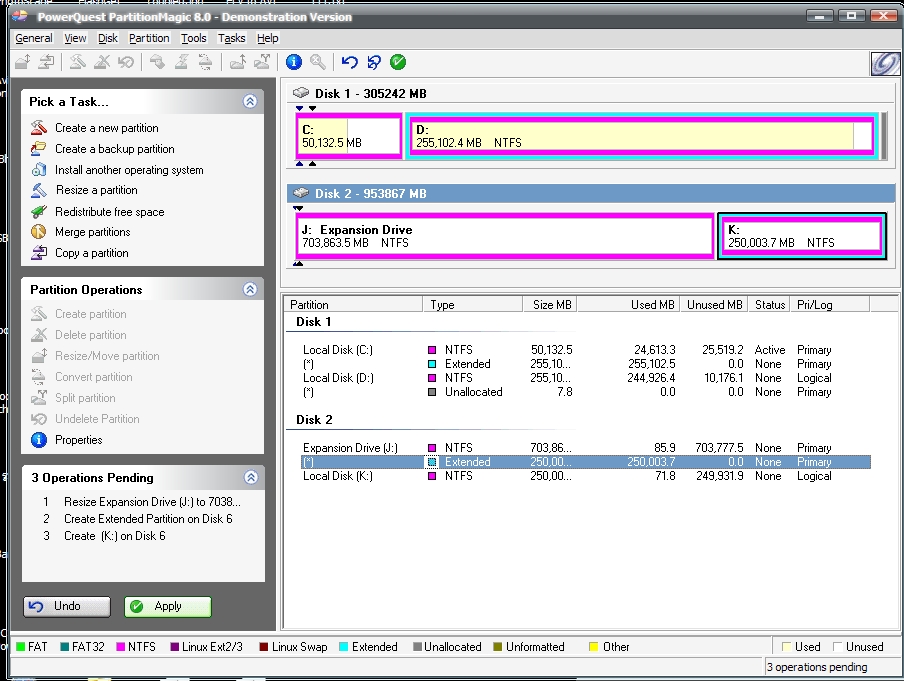The width and height of the screenshot is (904, 681).
Task: Collapse the 3 Operations Pending panel
Action: (x=250, y=477)
